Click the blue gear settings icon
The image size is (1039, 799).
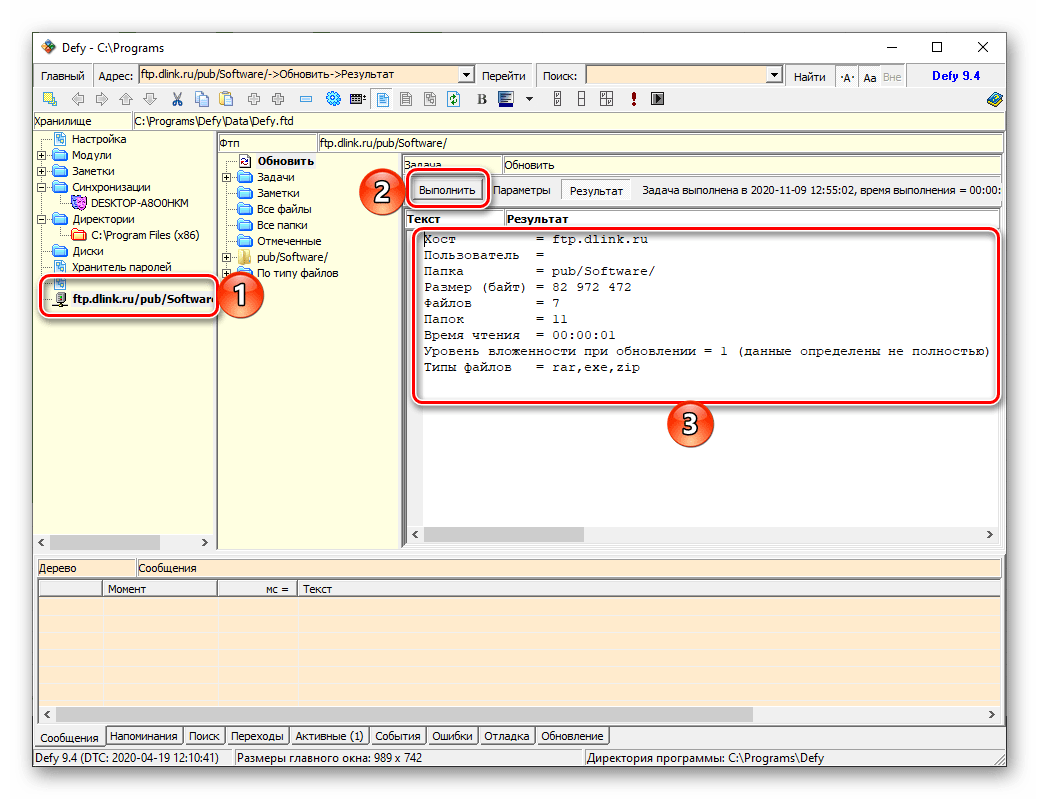(333, 99)
